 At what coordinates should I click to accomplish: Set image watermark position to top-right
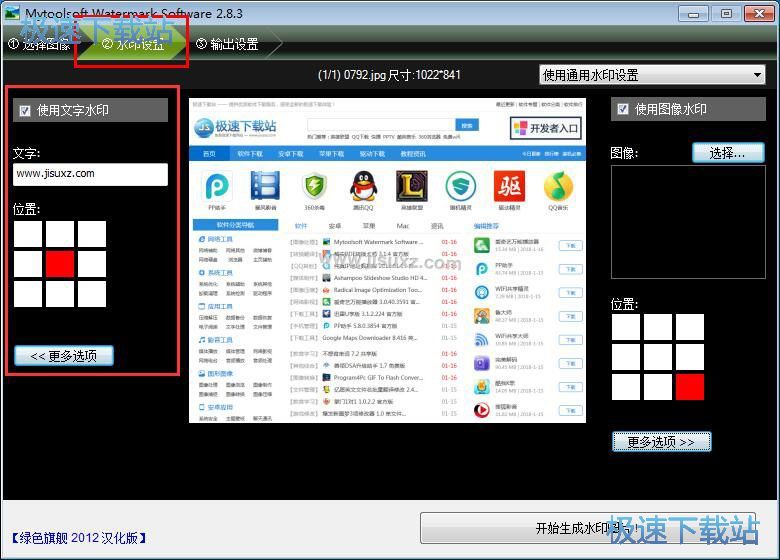coord(690,327)
